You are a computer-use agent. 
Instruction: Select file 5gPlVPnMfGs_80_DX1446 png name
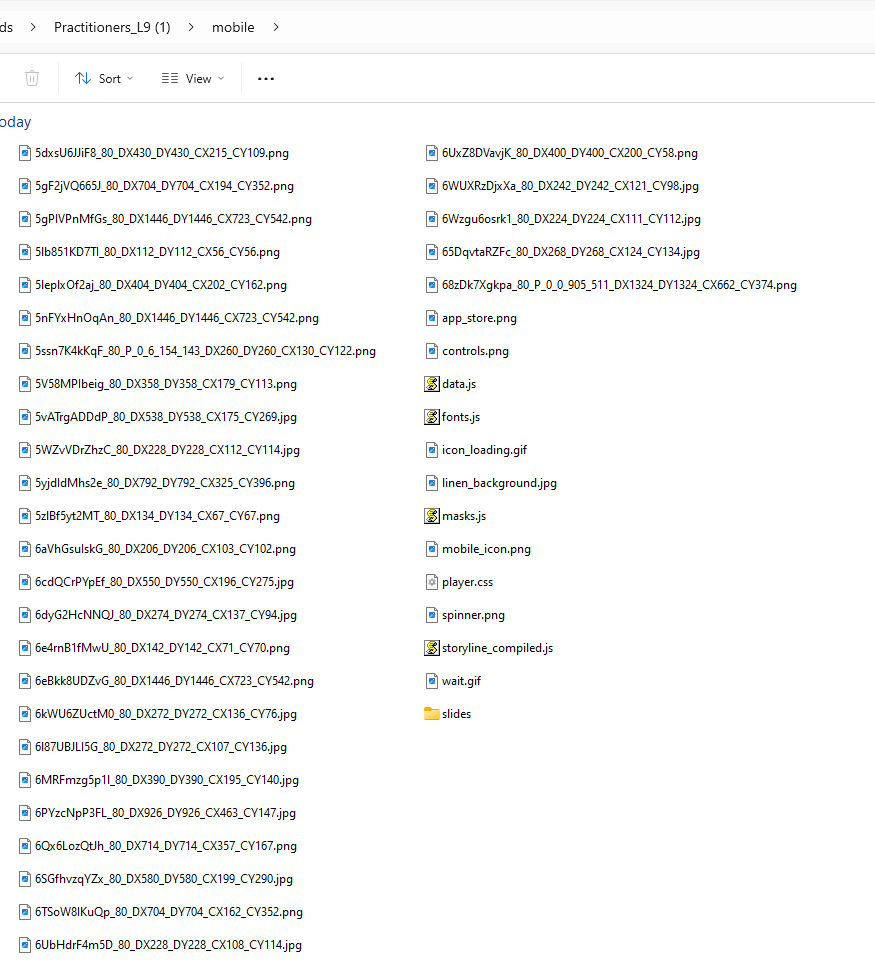pyautogui.click(x=173, y=219)
